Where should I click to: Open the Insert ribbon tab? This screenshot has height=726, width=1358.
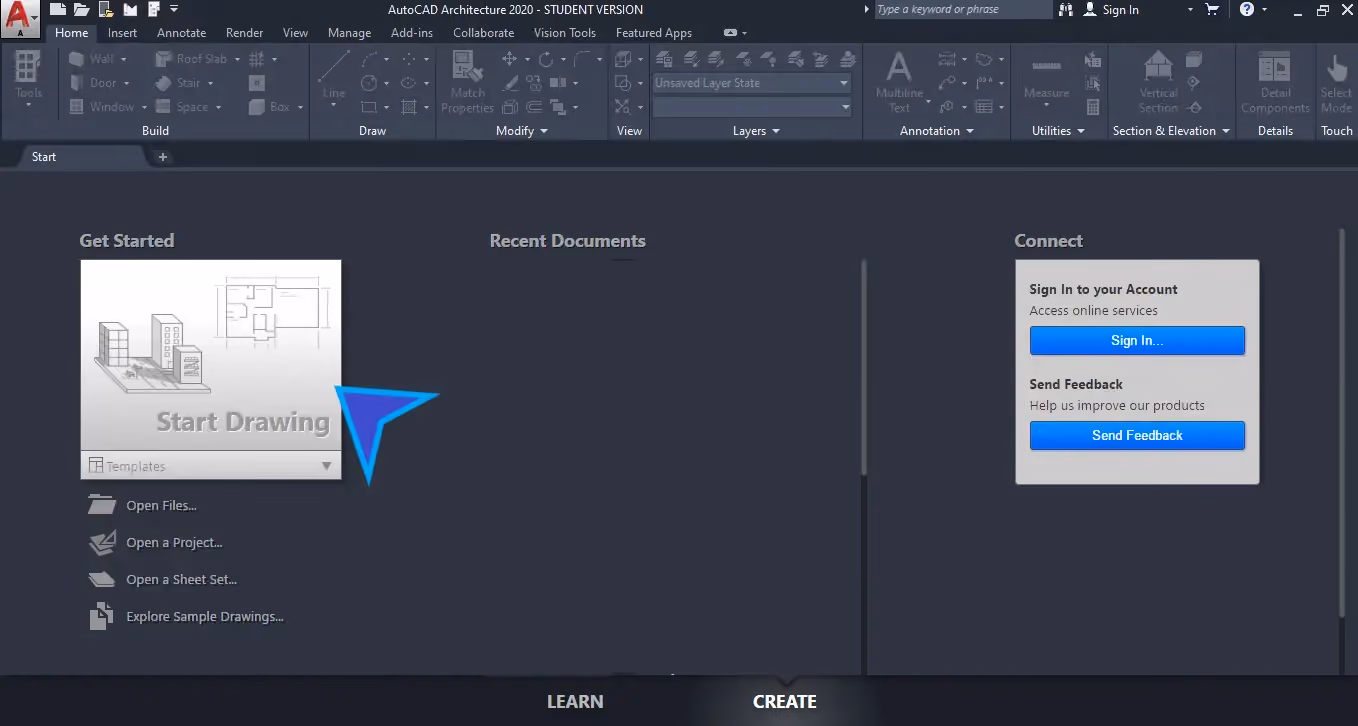point(123,33)
